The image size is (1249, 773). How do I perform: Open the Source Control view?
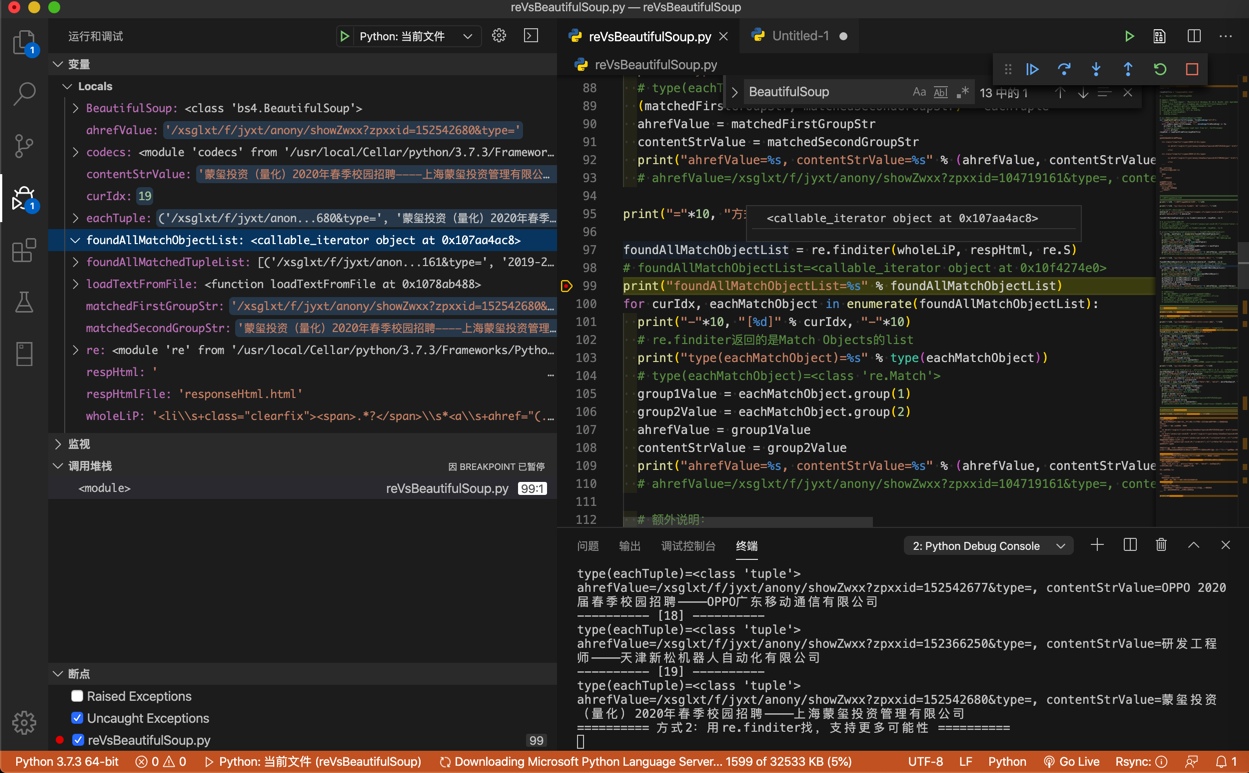[x=24, y=146]
